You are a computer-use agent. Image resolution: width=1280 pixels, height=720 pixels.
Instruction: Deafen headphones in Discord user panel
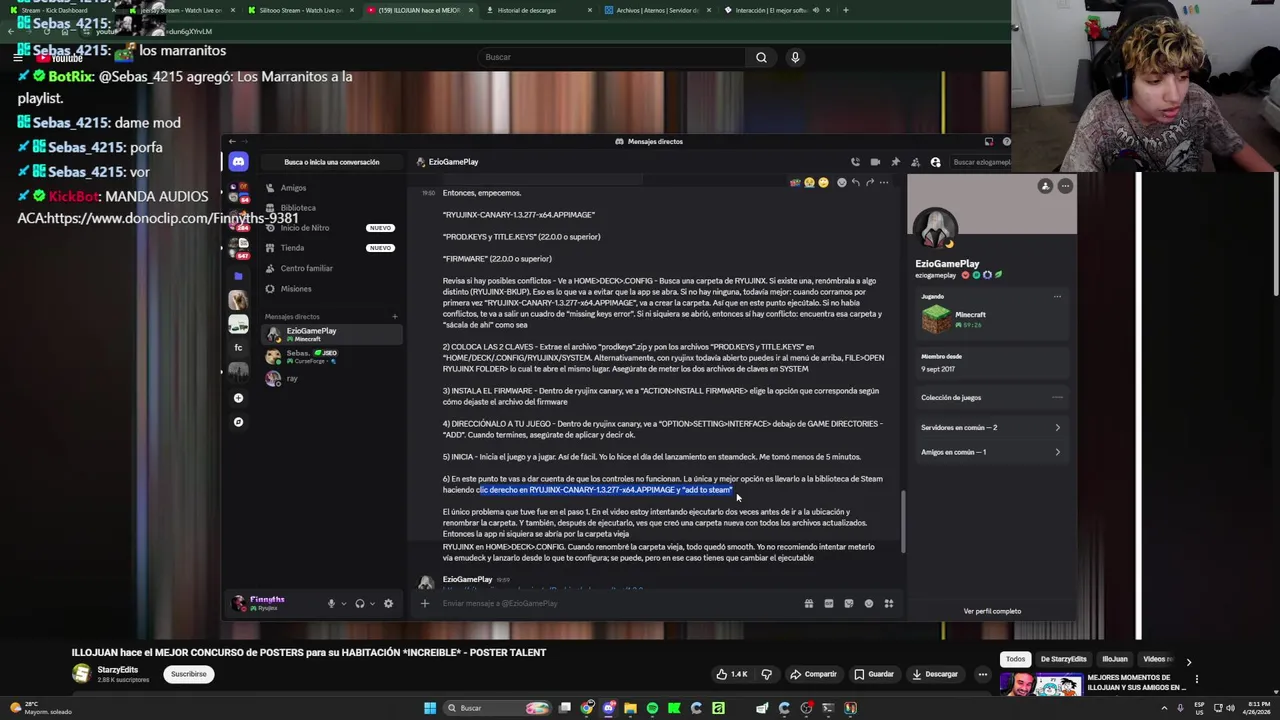click(x=360, y=603)
